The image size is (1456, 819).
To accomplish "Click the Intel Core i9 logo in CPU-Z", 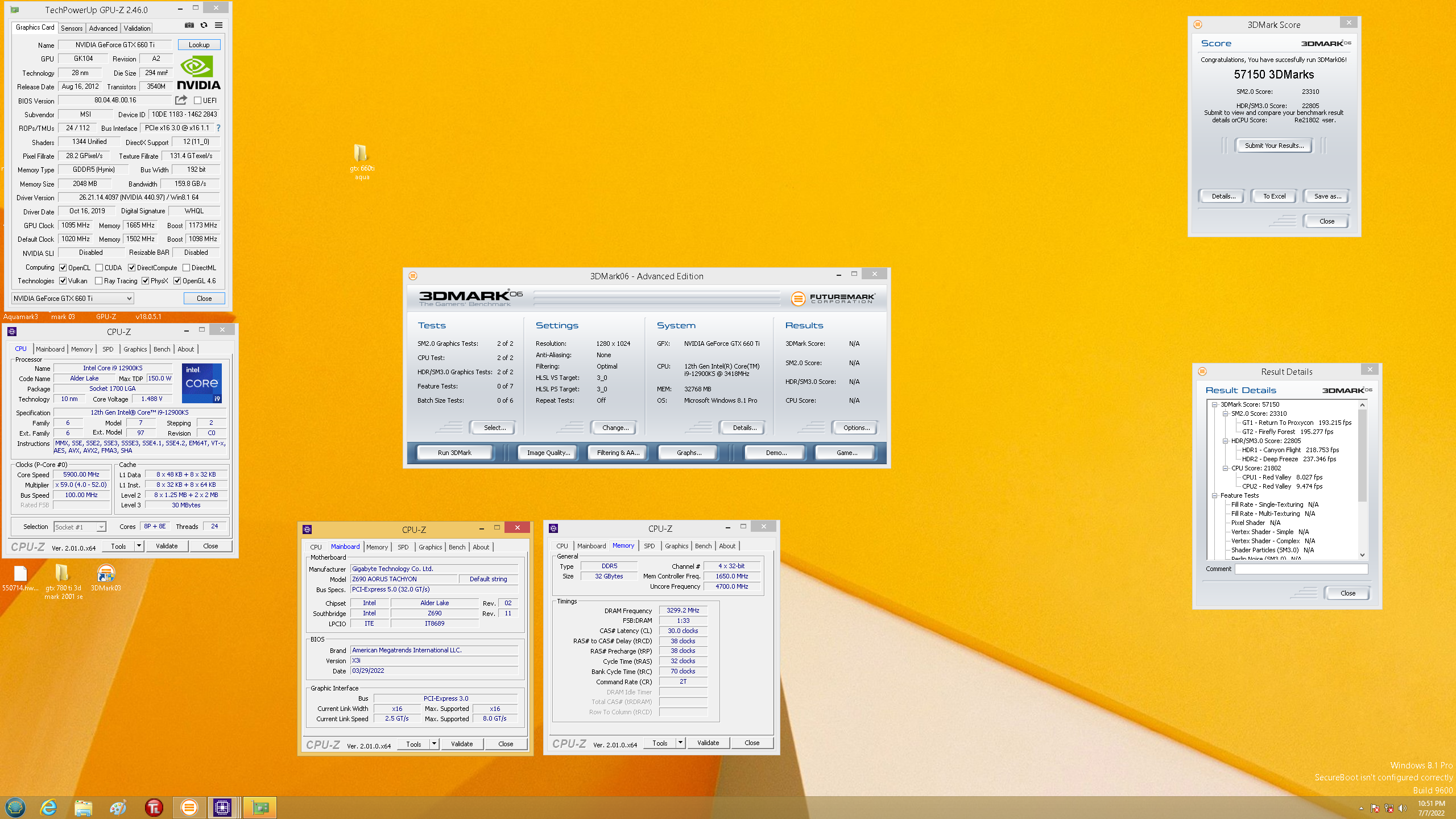I will tap(202, 383).
